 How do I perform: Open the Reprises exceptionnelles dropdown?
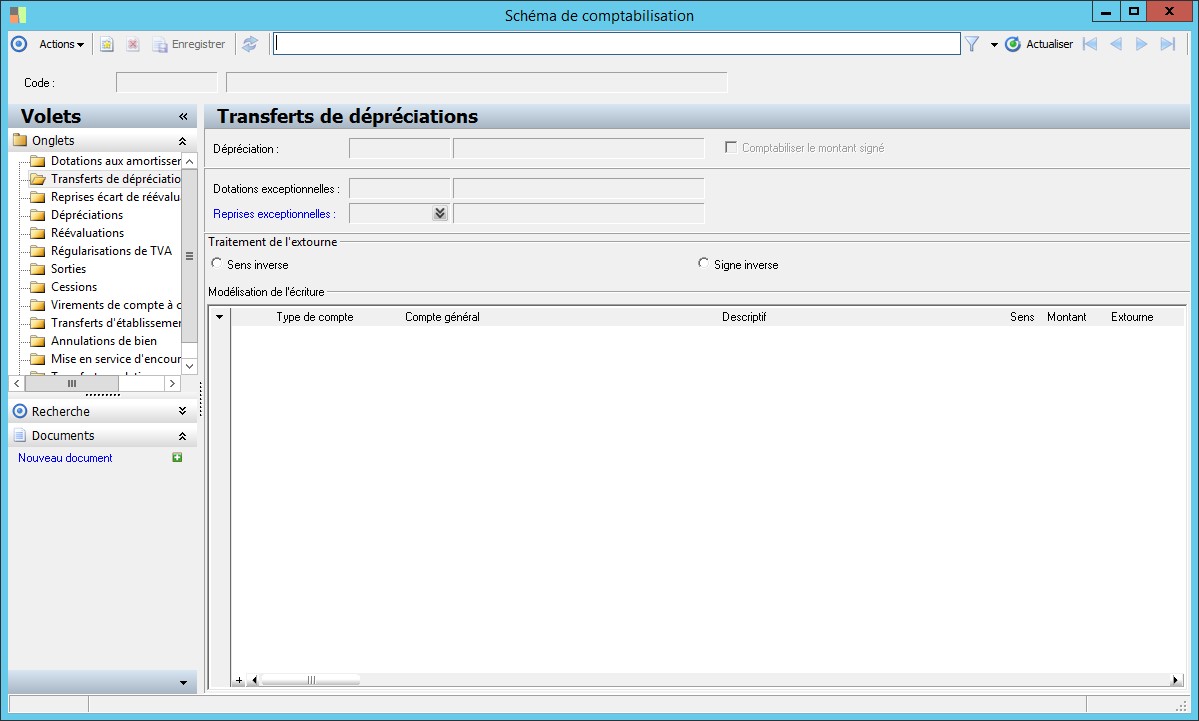click(x=440, y=213)
